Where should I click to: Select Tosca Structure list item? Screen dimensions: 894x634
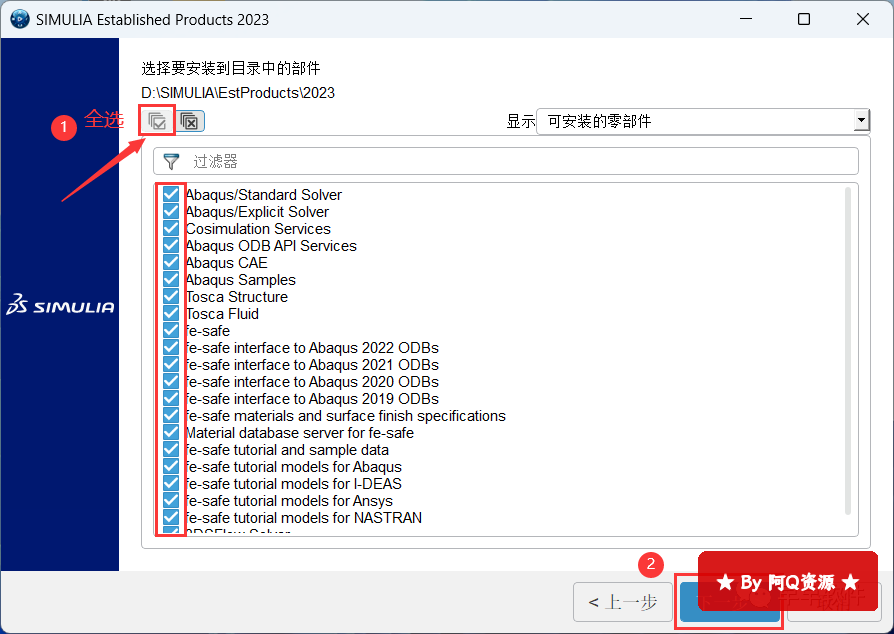click(x=237, y=297)
